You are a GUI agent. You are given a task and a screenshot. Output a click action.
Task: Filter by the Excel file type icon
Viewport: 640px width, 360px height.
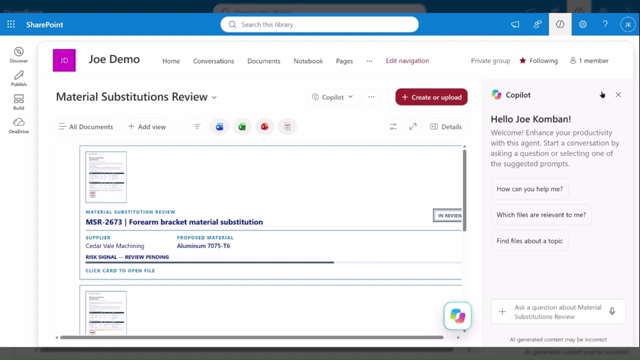242,127
